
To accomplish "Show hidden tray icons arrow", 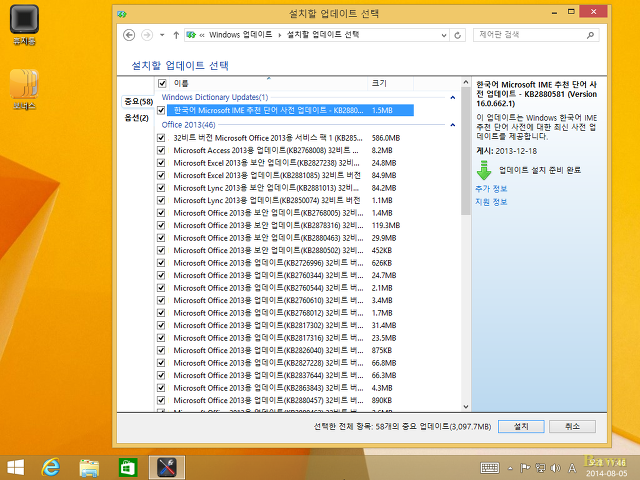I will (510, 468).
